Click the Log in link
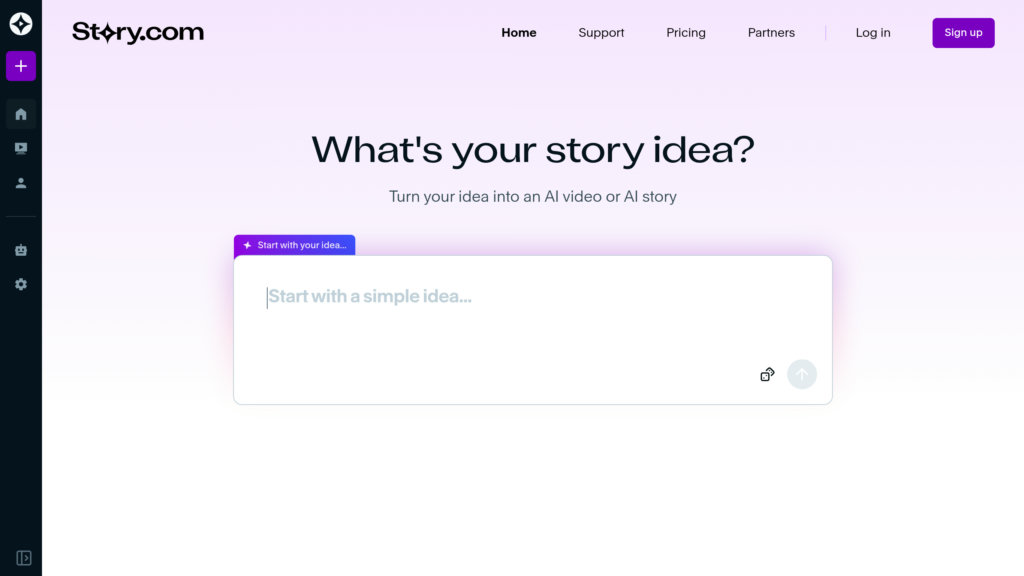 click(x=873, y=33)
